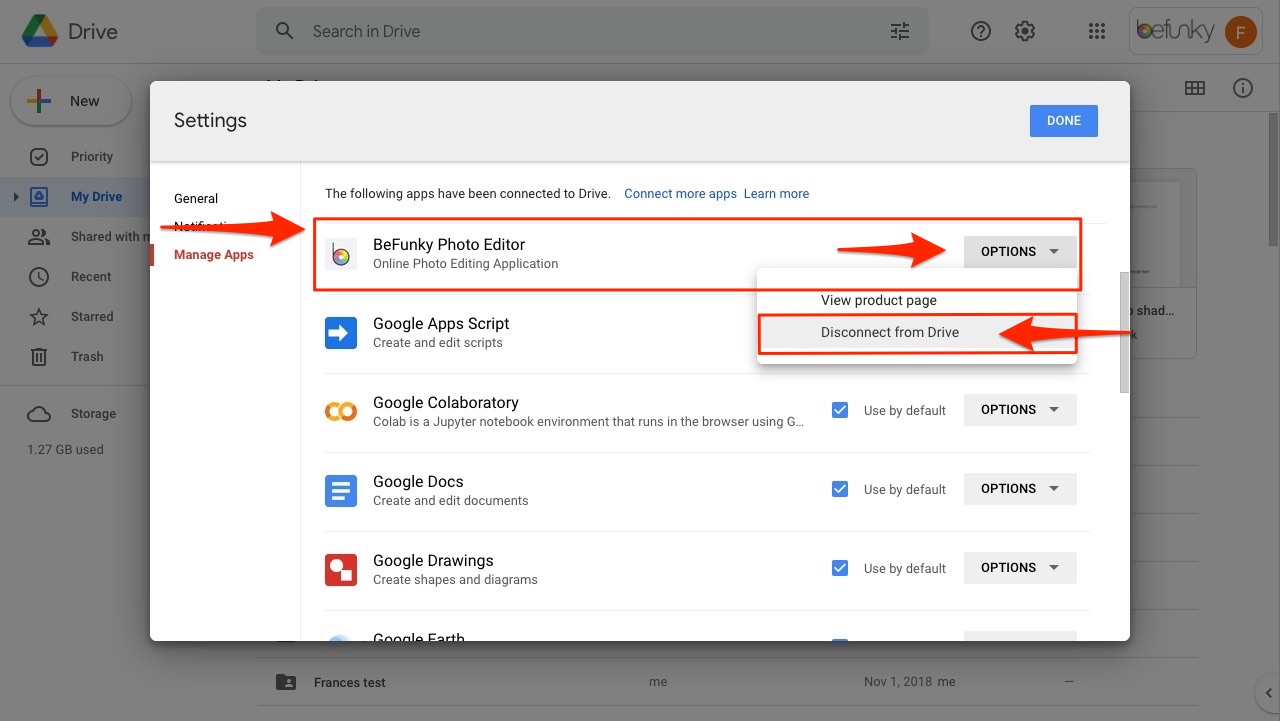Click the Google Drive logo
This screenshot has width=1280, height=721.
38,31
